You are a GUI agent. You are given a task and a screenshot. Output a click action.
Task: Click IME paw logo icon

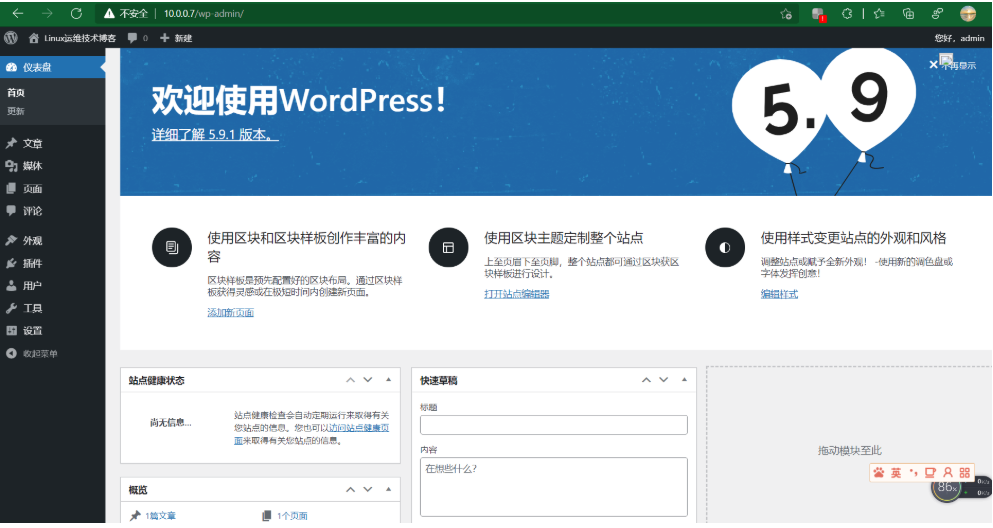[x=878, y=472]
